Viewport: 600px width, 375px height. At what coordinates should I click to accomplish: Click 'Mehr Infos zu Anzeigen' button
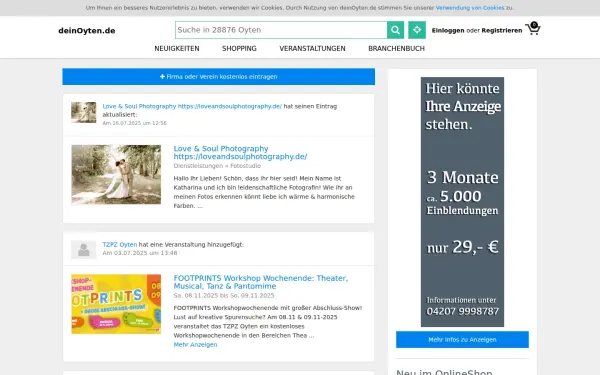pyautogui.click(x=462, y=339)
